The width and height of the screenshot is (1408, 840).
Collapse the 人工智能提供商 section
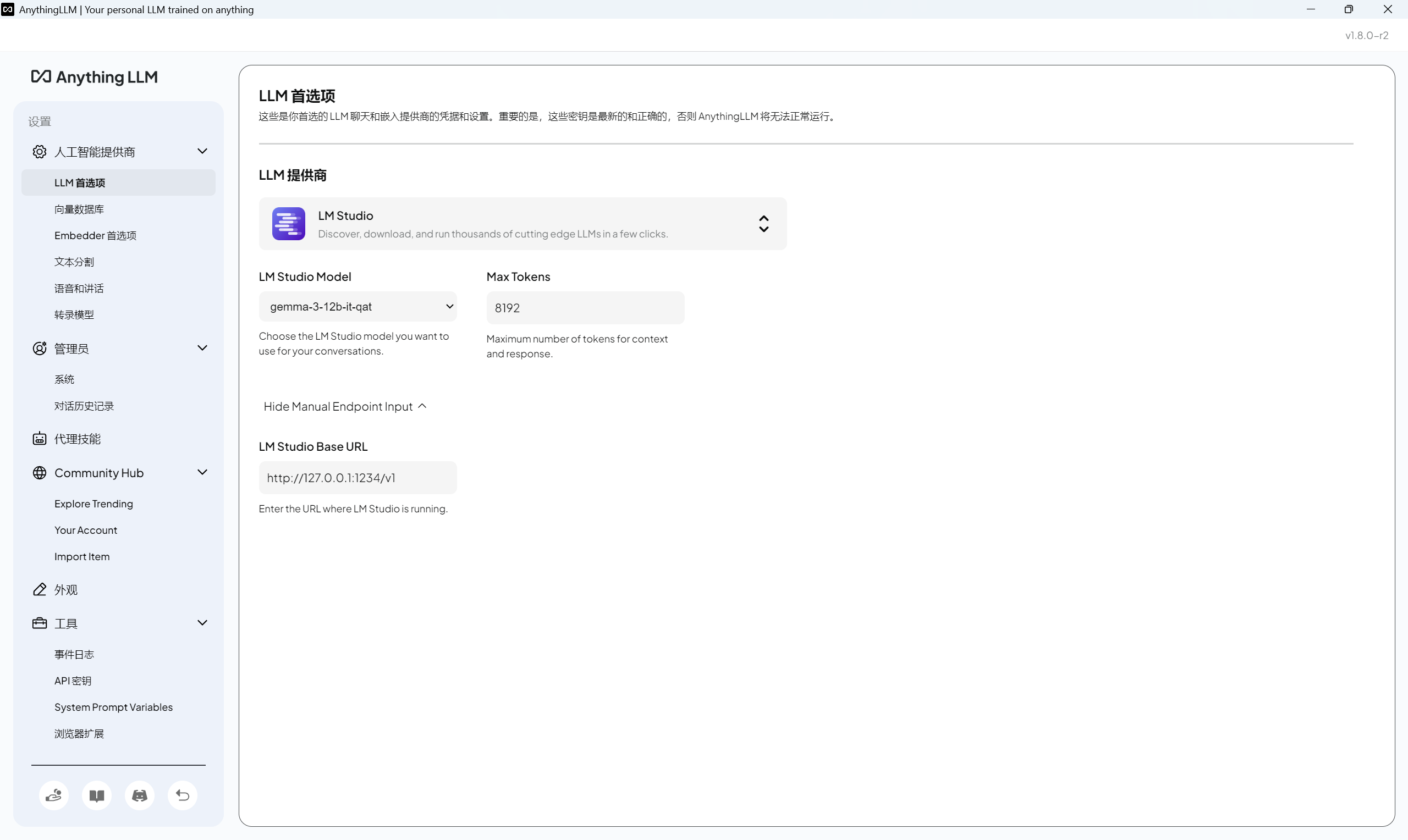tap(202, 151)
